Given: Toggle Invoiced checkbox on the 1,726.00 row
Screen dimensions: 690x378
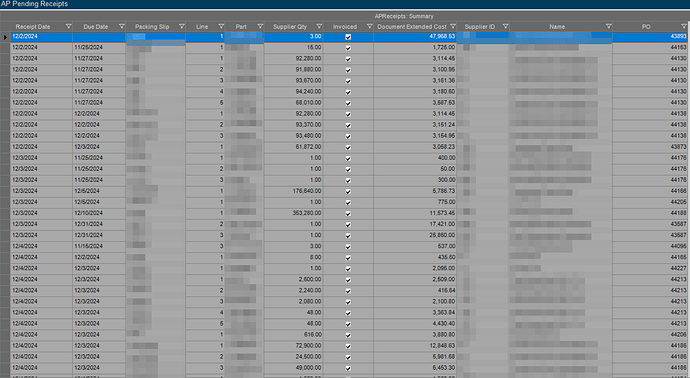Looking at the screenshot, I should click(348, 48).
